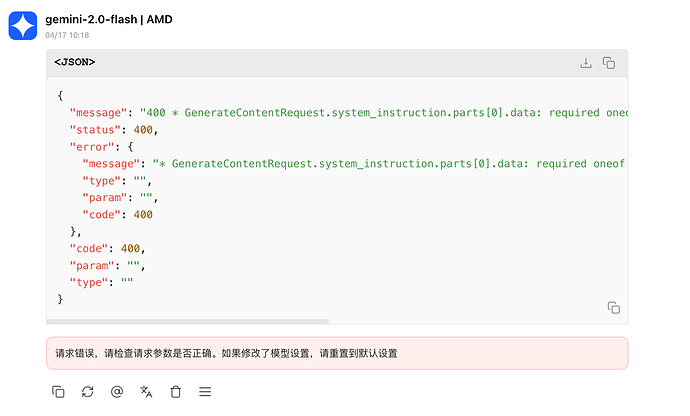Click the nested "type": "", line
This screenshot has height=416, width=690.
click(x=117, y=180)
